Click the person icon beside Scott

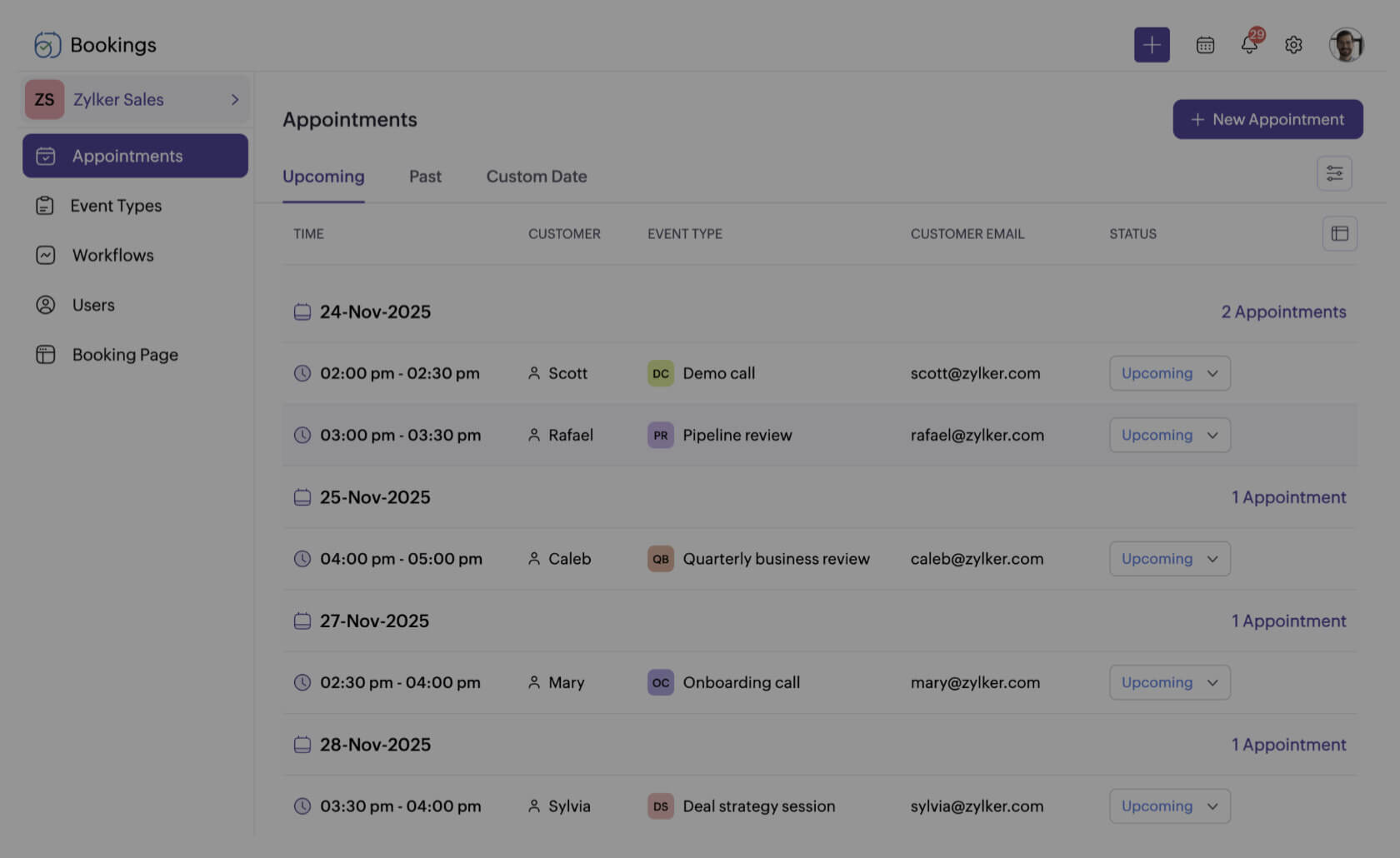pyautogui.click(x=534, y=373)
